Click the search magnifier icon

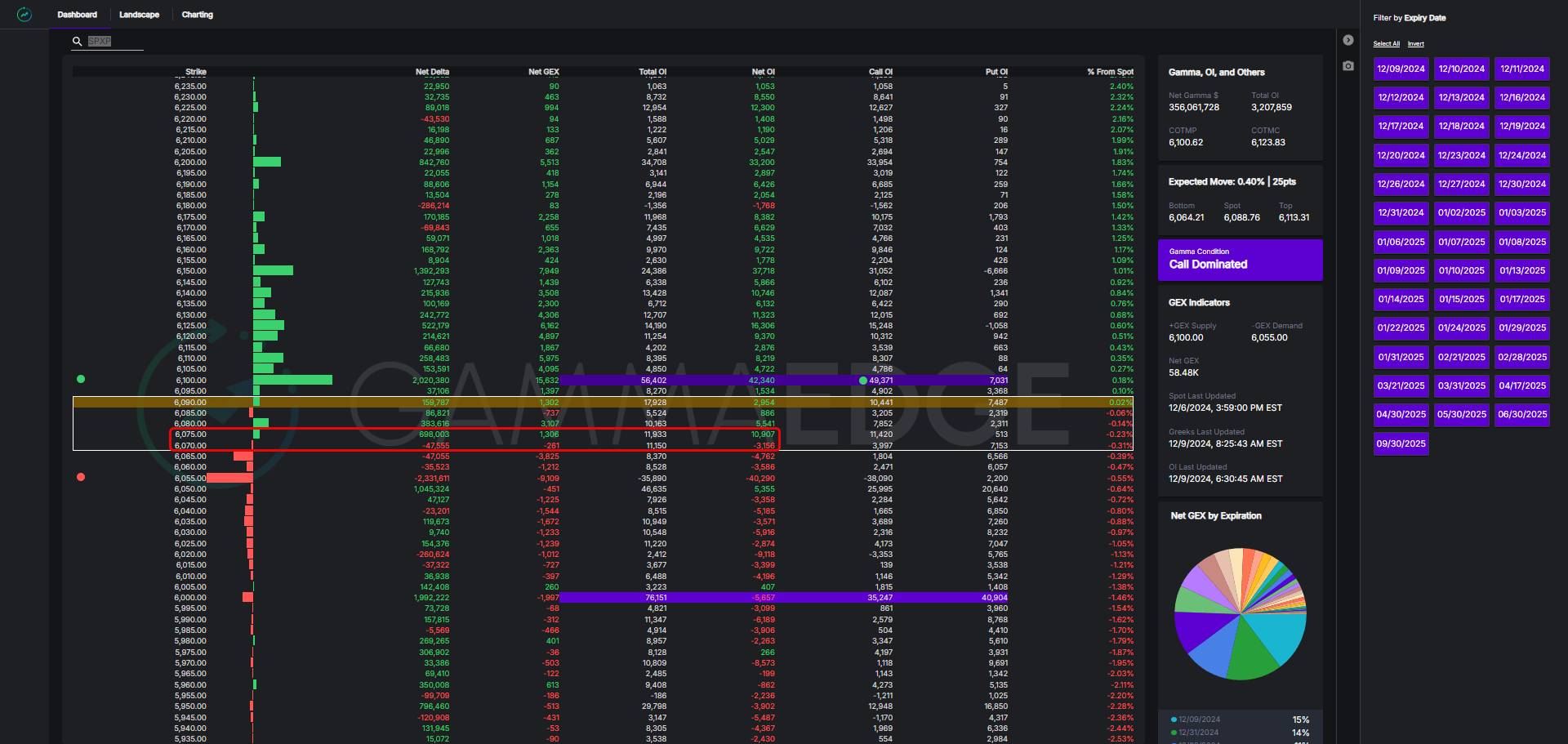(78, 42)
